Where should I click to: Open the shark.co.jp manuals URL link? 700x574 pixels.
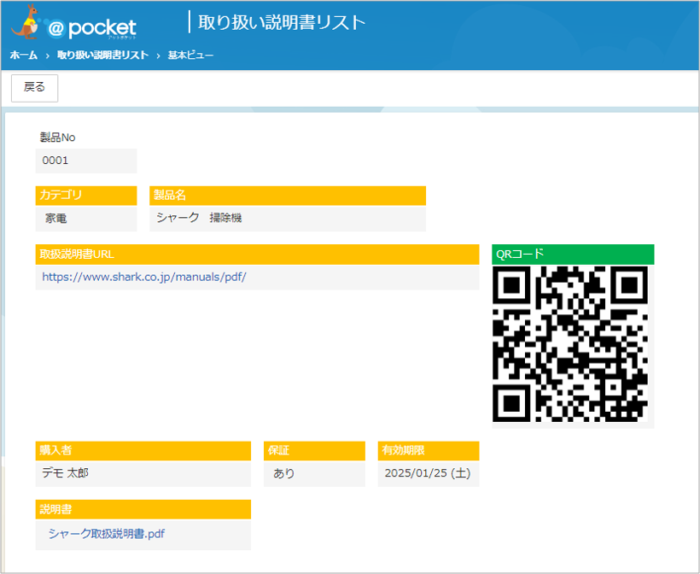144,277
